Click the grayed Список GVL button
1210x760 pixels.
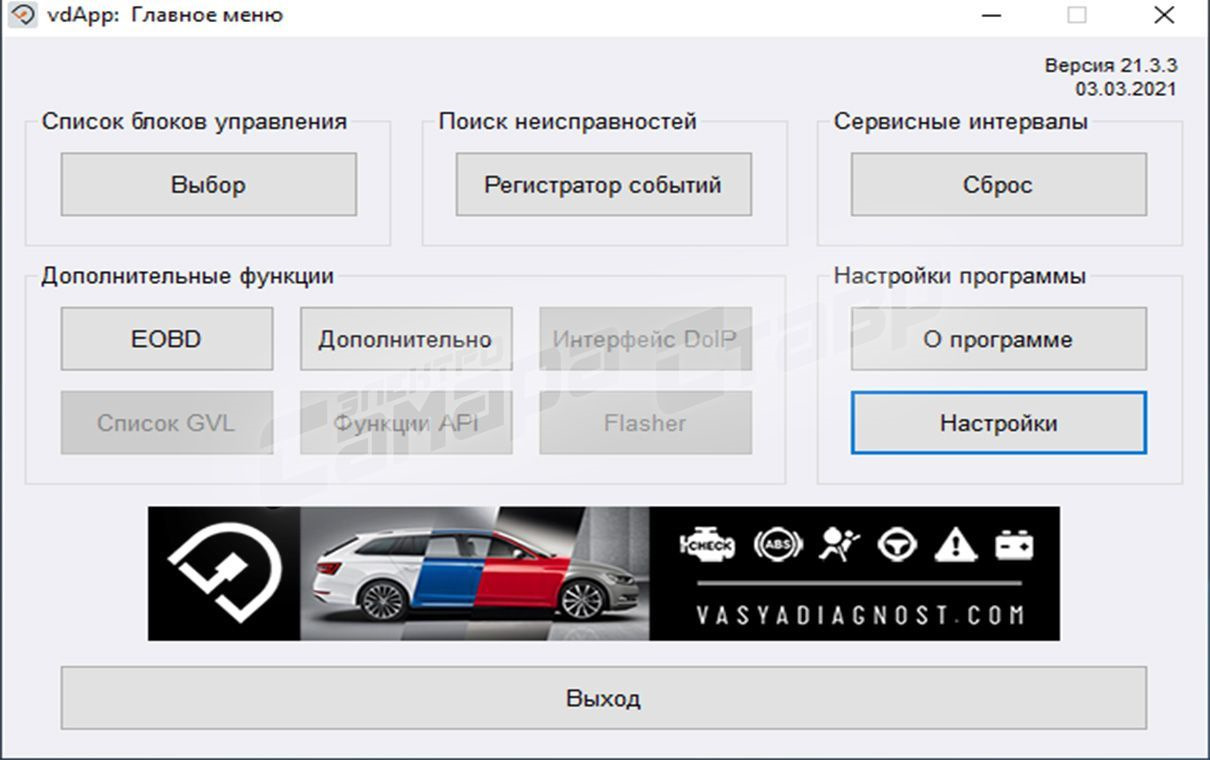[166, 423]
